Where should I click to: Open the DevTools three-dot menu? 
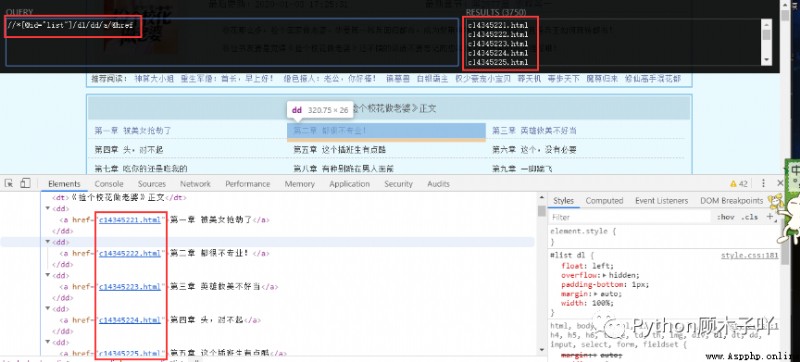tap(764, 184)
